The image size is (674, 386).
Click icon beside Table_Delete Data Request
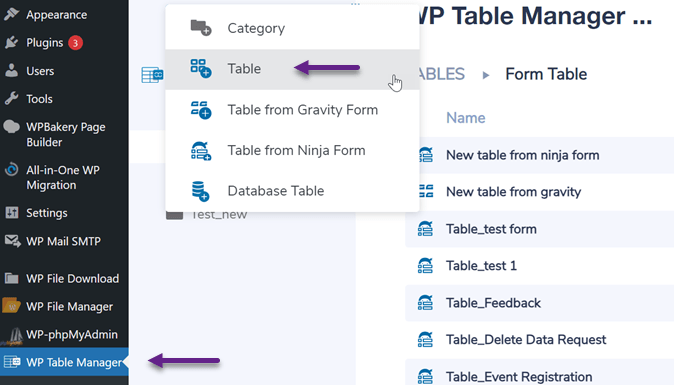click(x=426, y=340)
